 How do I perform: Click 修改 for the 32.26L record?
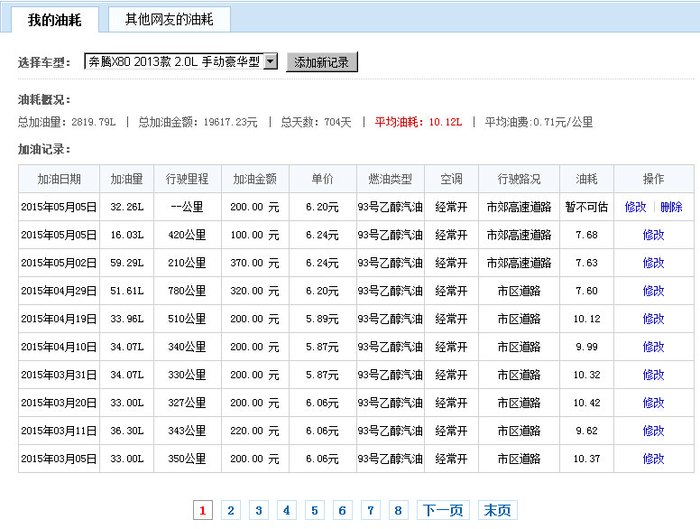tap(635, 207)
